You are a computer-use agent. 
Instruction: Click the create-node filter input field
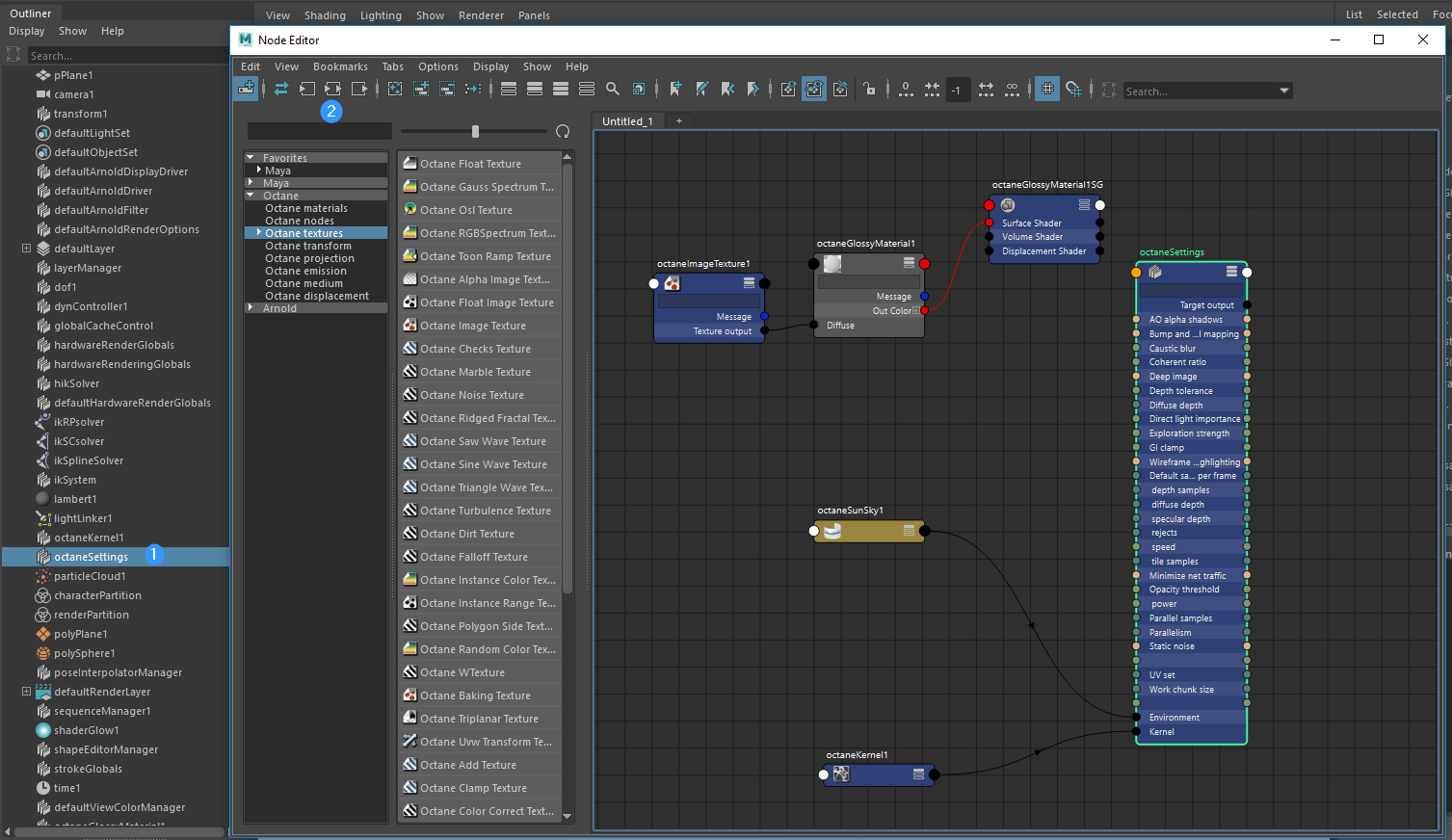(x=319, y=131)
